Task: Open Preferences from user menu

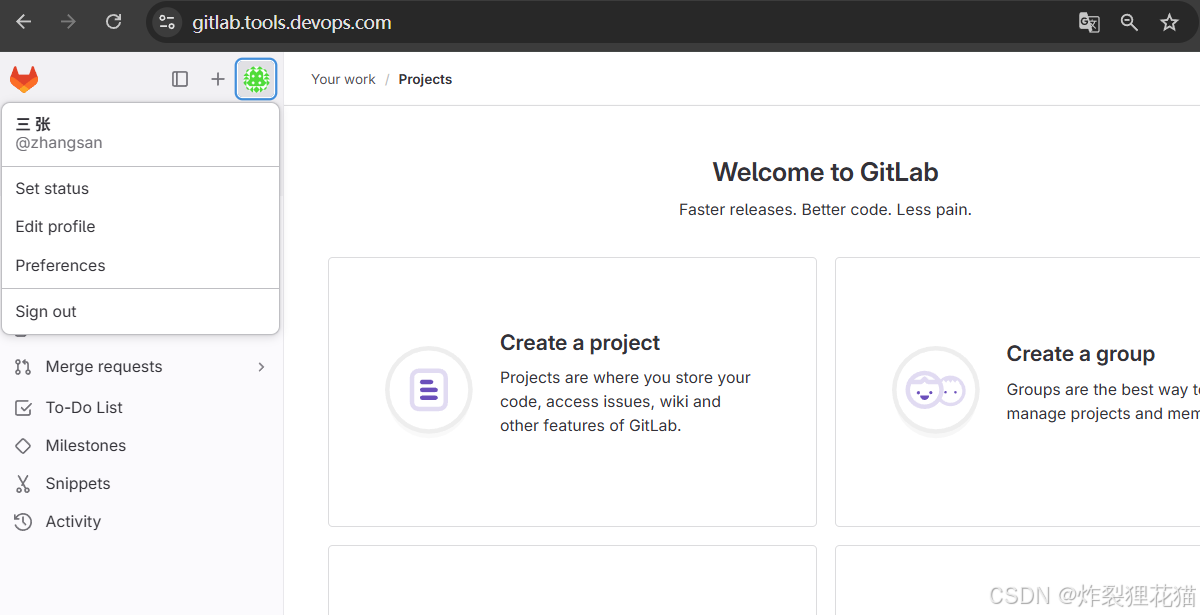Action: pos(140,266)
